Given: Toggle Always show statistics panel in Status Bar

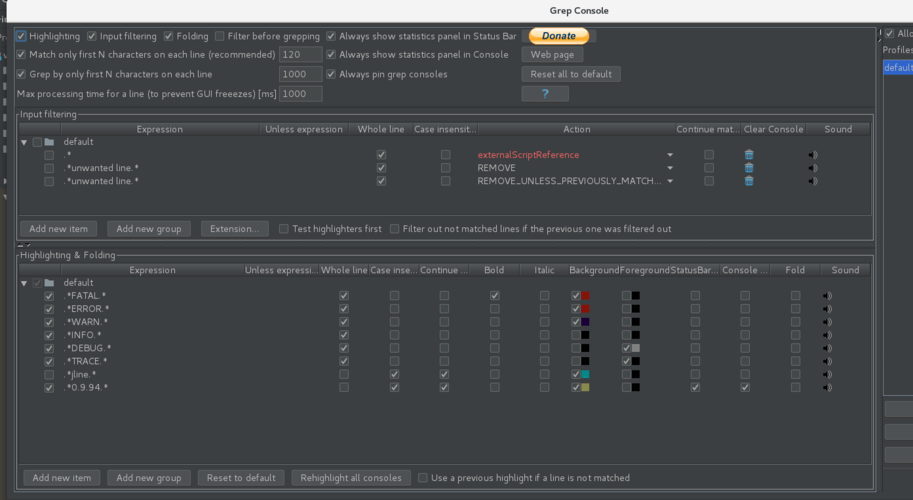Looking at the screenshot, I should (x=331, y=36).
